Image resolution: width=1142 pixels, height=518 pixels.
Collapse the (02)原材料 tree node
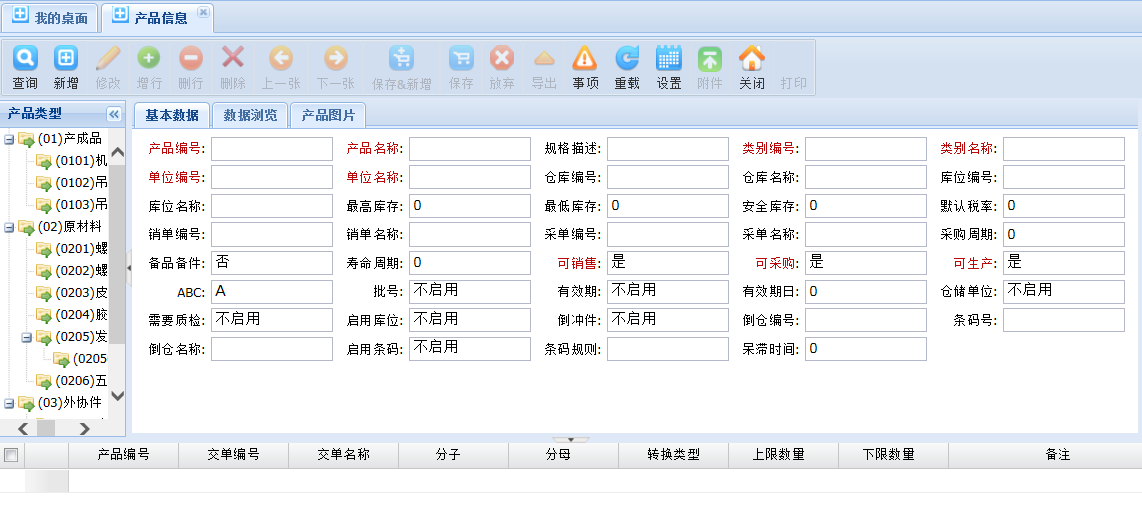(x=9, y=227)
